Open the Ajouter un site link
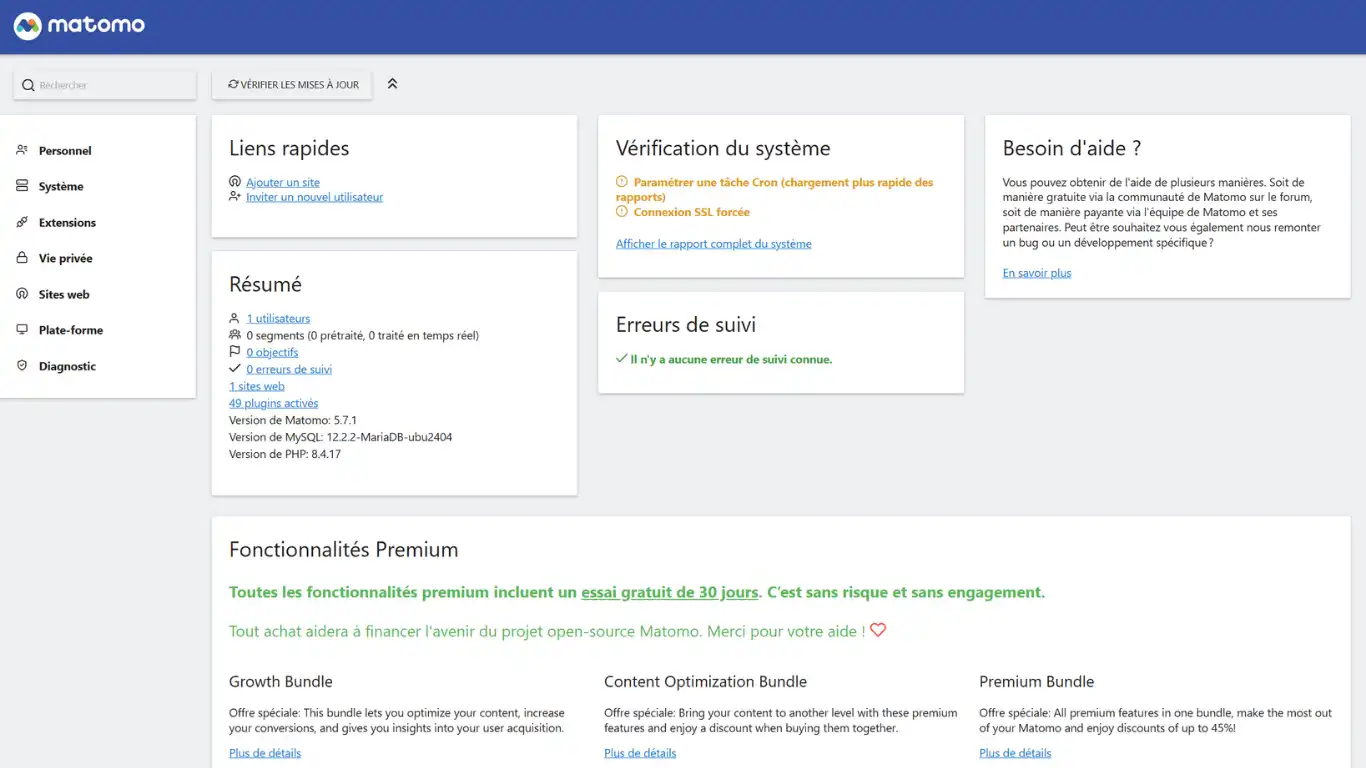The width and height of the screenshot is (1366, 768). [283, 182]
